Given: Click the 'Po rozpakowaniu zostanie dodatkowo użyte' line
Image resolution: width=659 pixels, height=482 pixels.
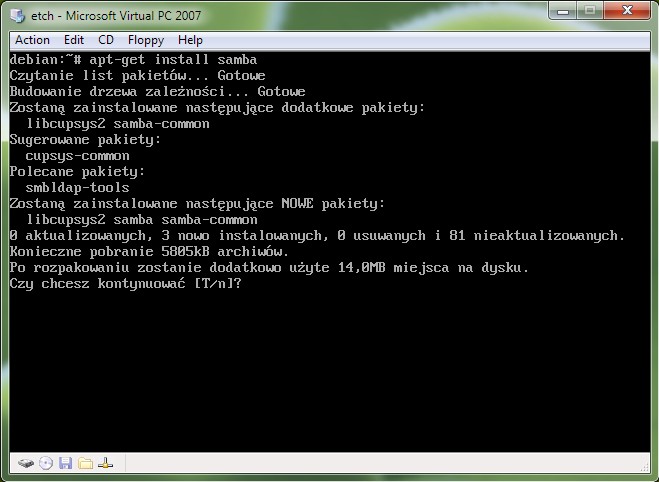Looking at the screenshot, I should (269, 268).
